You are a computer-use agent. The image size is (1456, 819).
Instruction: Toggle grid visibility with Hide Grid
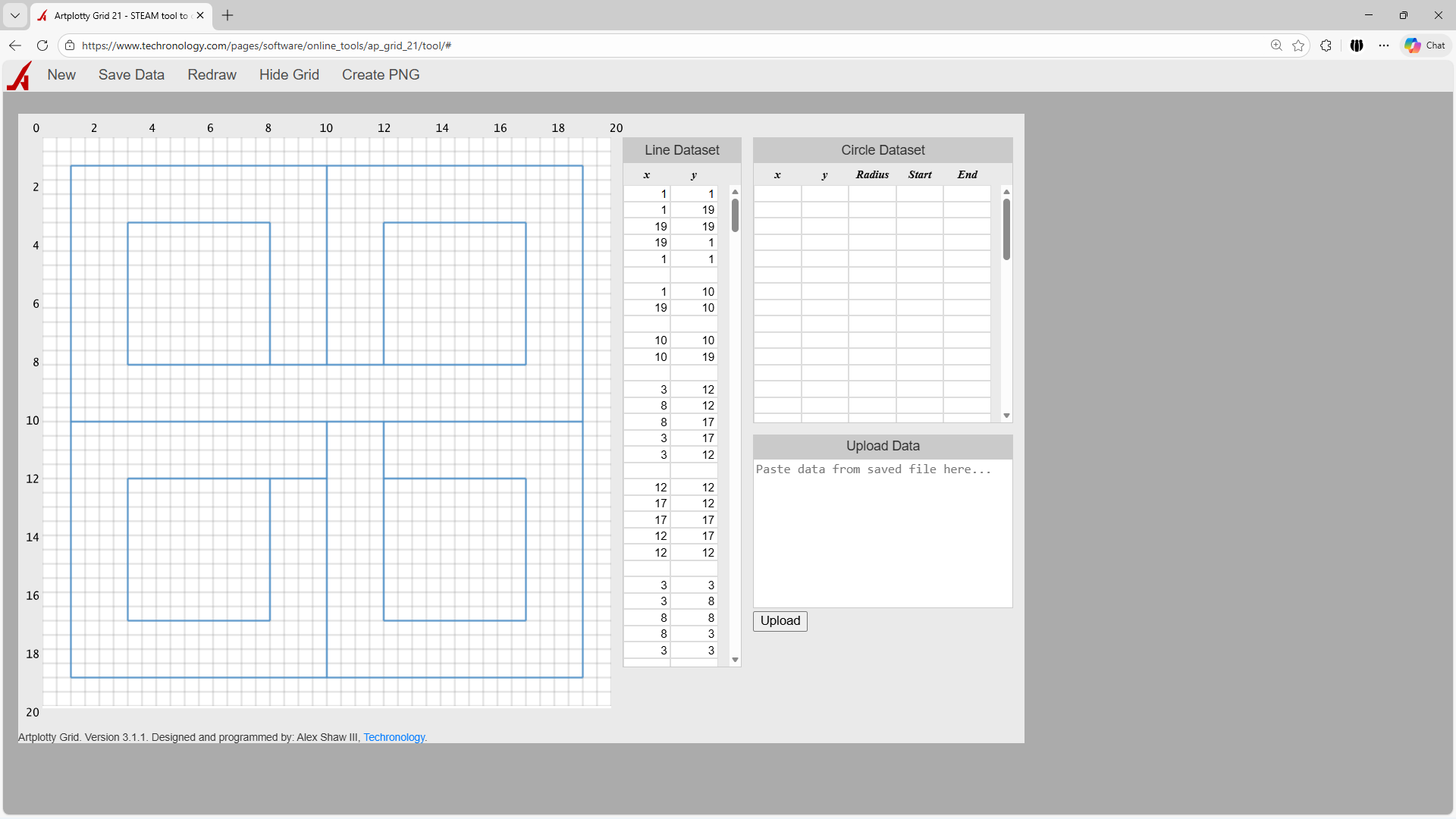(x=289, y=75)
